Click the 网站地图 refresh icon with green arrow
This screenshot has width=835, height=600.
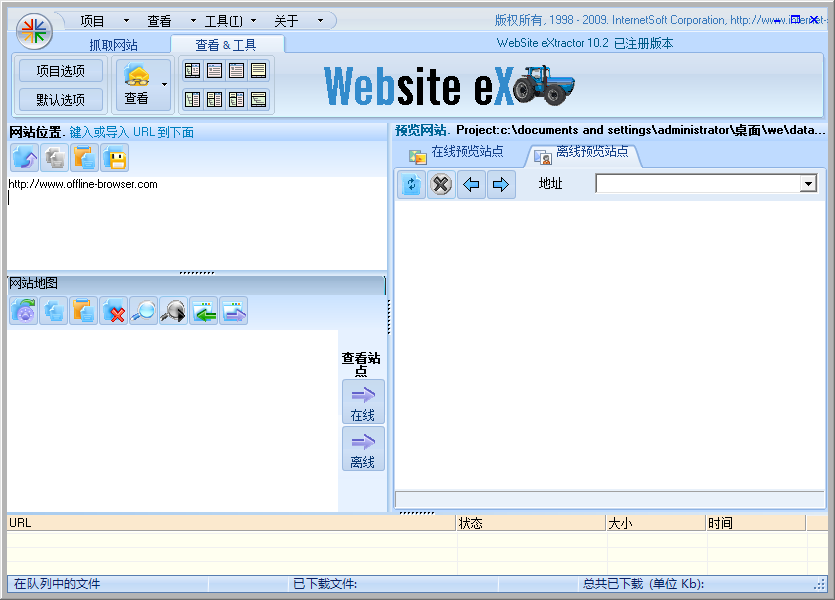(x=23, y=311)
